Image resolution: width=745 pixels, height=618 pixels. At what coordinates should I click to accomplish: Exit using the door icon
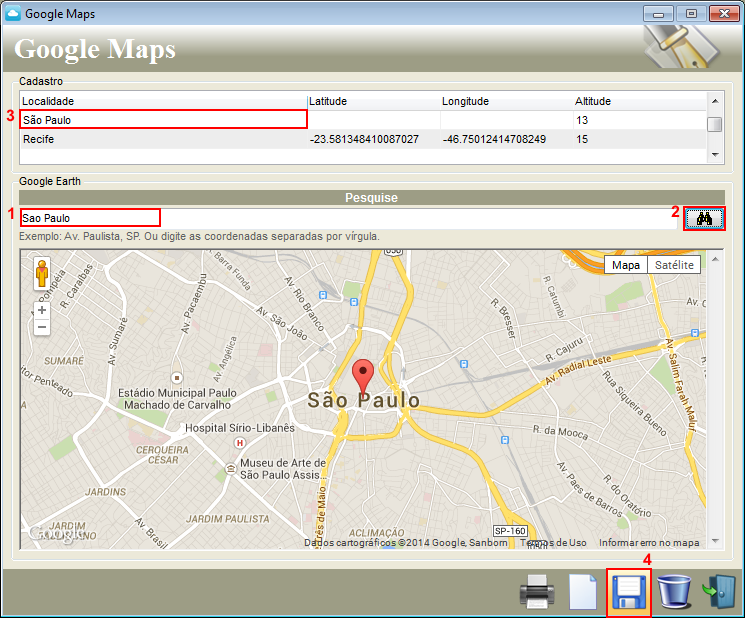(x=719, y=591)
